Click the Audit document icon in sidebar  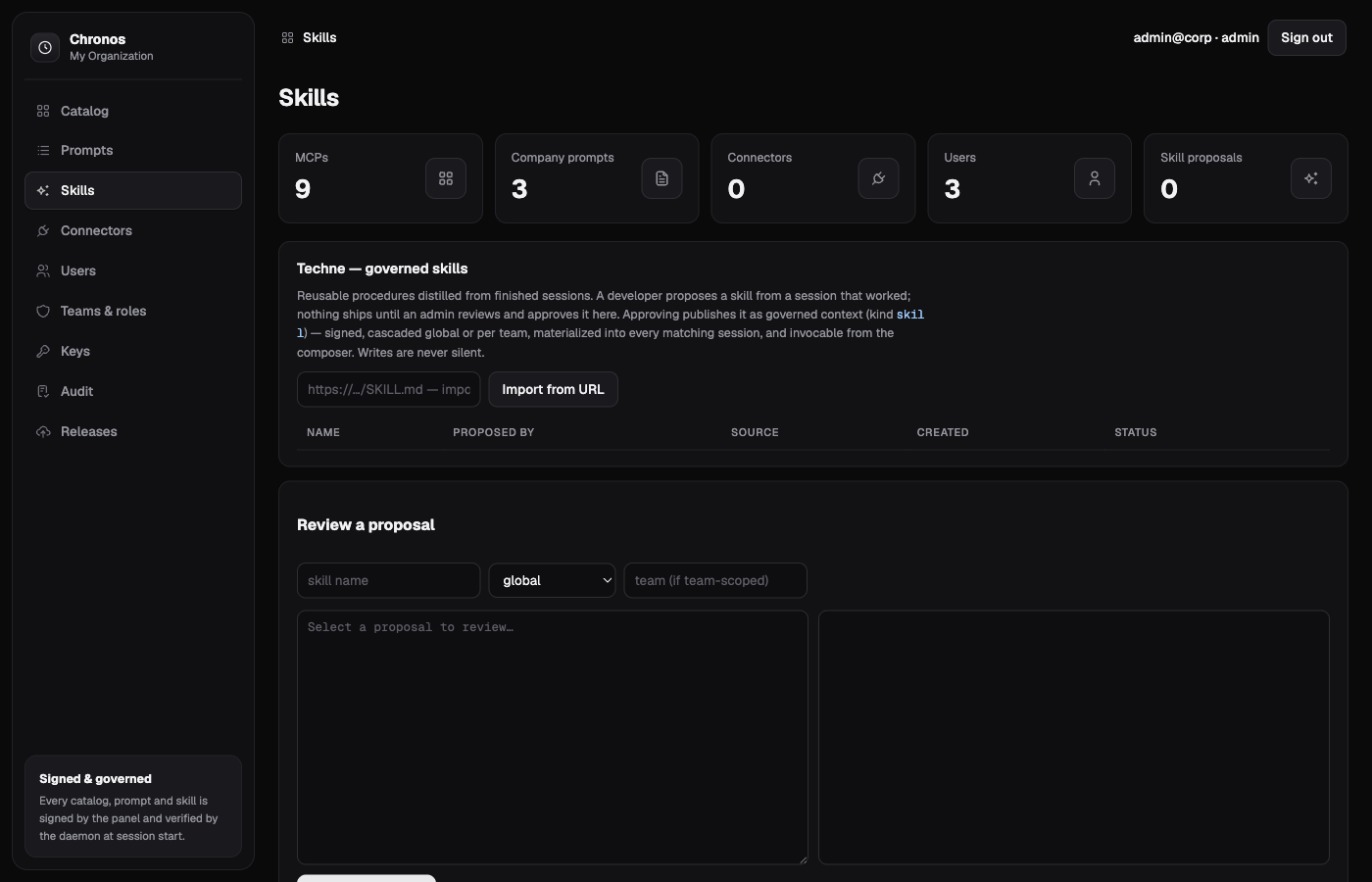(43, 391)
